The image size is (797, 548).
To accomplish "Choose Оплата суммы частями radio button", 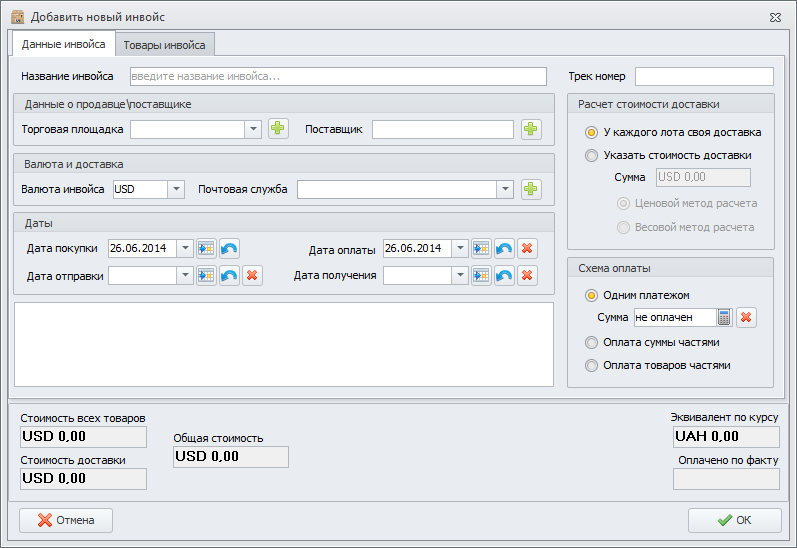I will point(592,342).
